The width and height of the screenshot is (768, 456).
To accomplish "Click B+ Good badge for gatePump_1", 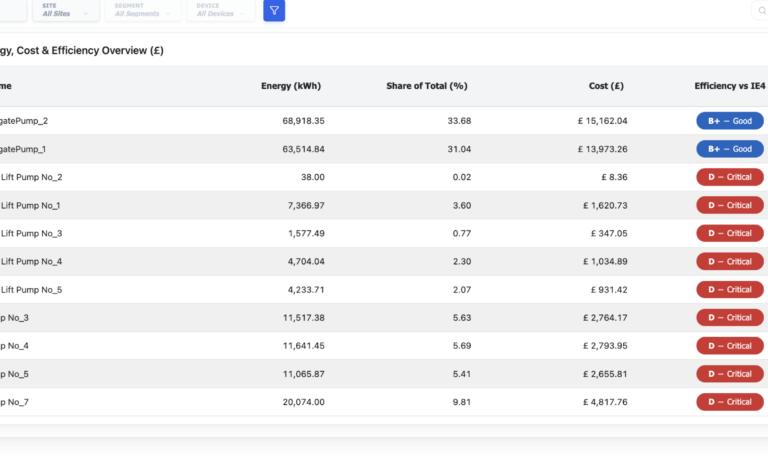I will tap(730, 149).
